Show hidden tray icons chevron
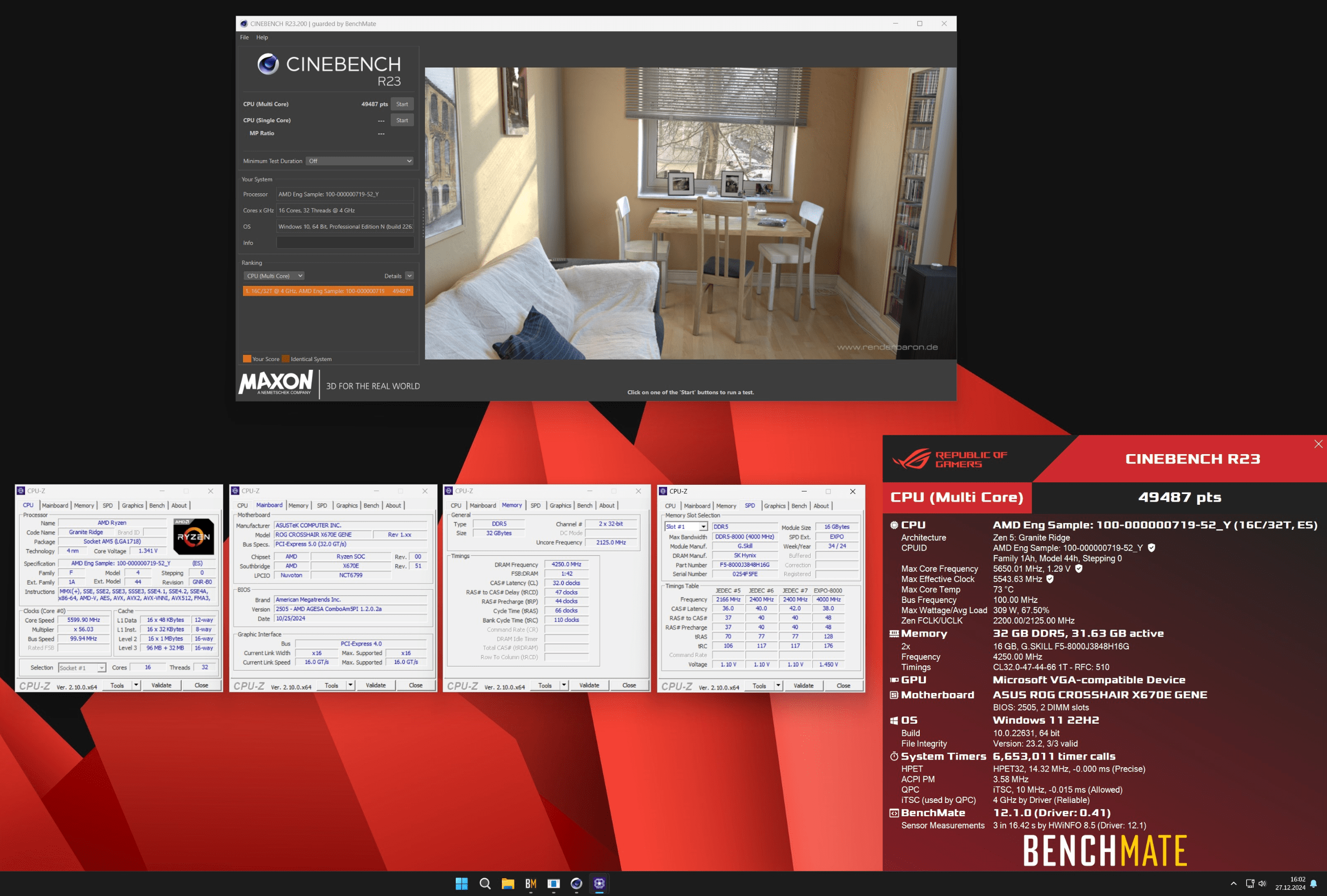This screenshot has width=1327, height=896. (1233, 883)
